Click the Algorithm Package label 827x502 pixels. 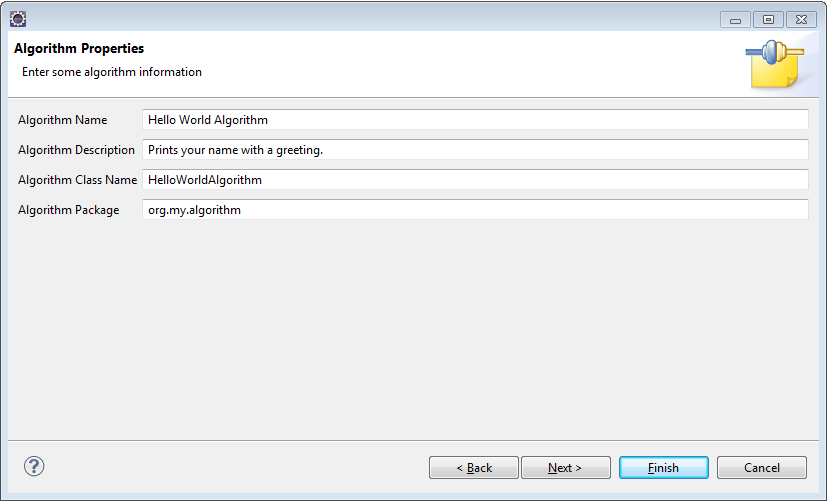click(69, 210)
